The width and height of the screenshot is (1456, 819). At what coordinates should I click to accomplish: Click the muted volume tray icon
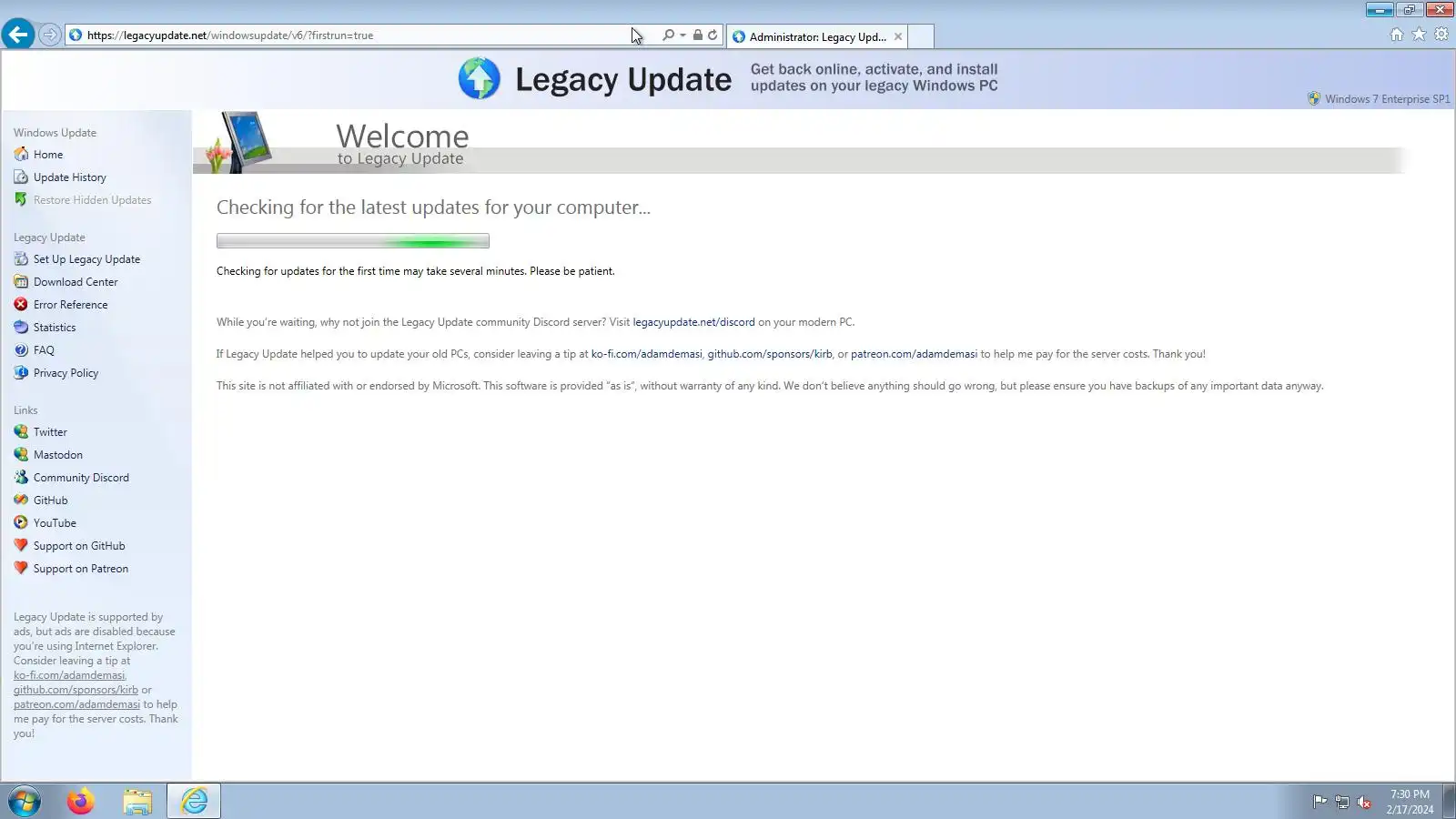(1364, 802)
